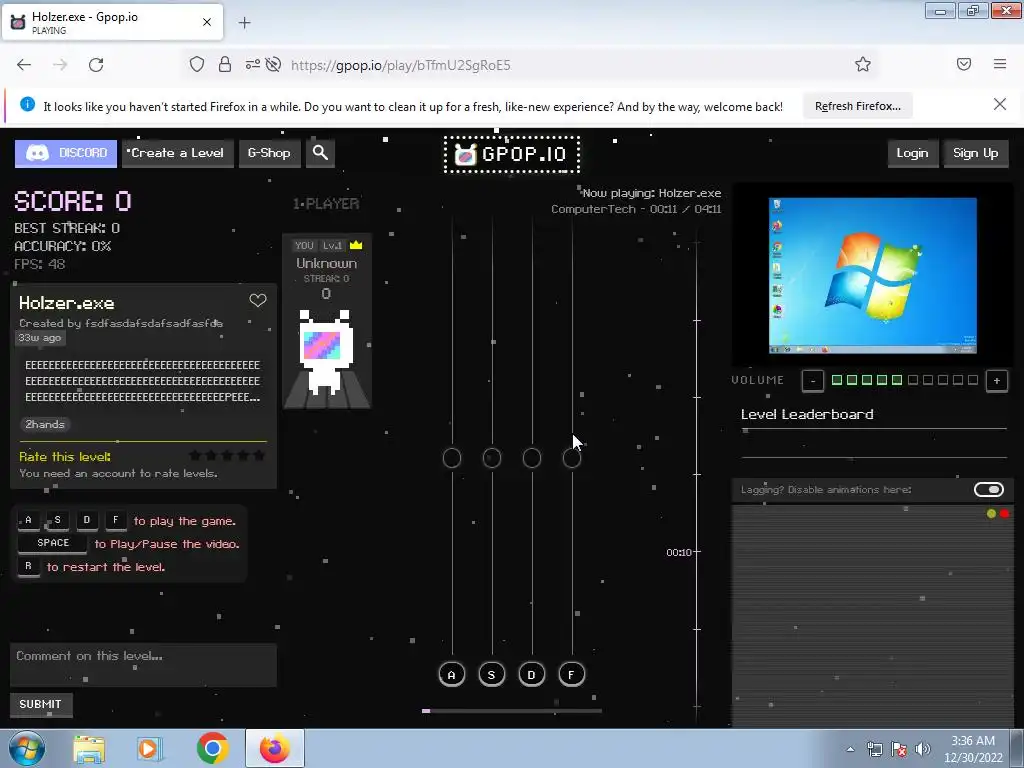Click the Level Leaderboard heading

coord(807,414)
